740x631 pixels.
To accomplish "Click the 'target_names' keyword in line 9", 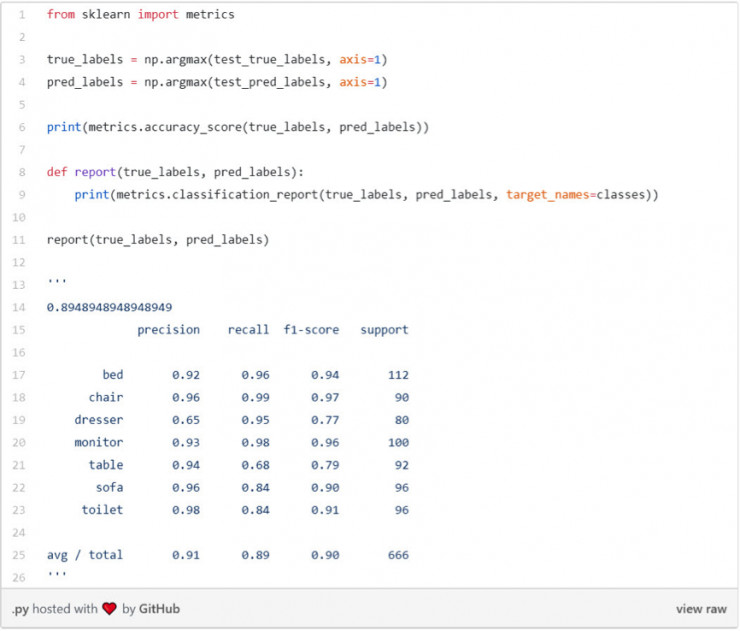I will tap(547, 195).
